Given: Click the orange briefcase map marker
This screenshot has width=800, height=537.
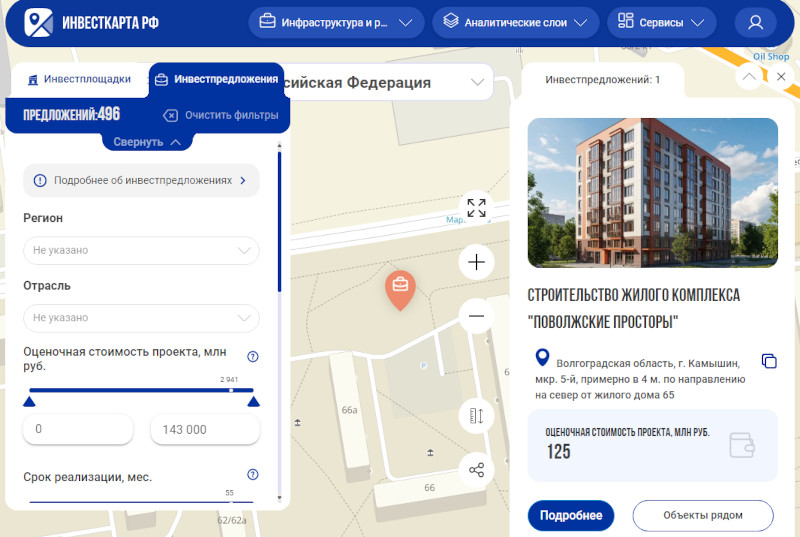Looking at the screenshot, I should (x=400, y=286).
